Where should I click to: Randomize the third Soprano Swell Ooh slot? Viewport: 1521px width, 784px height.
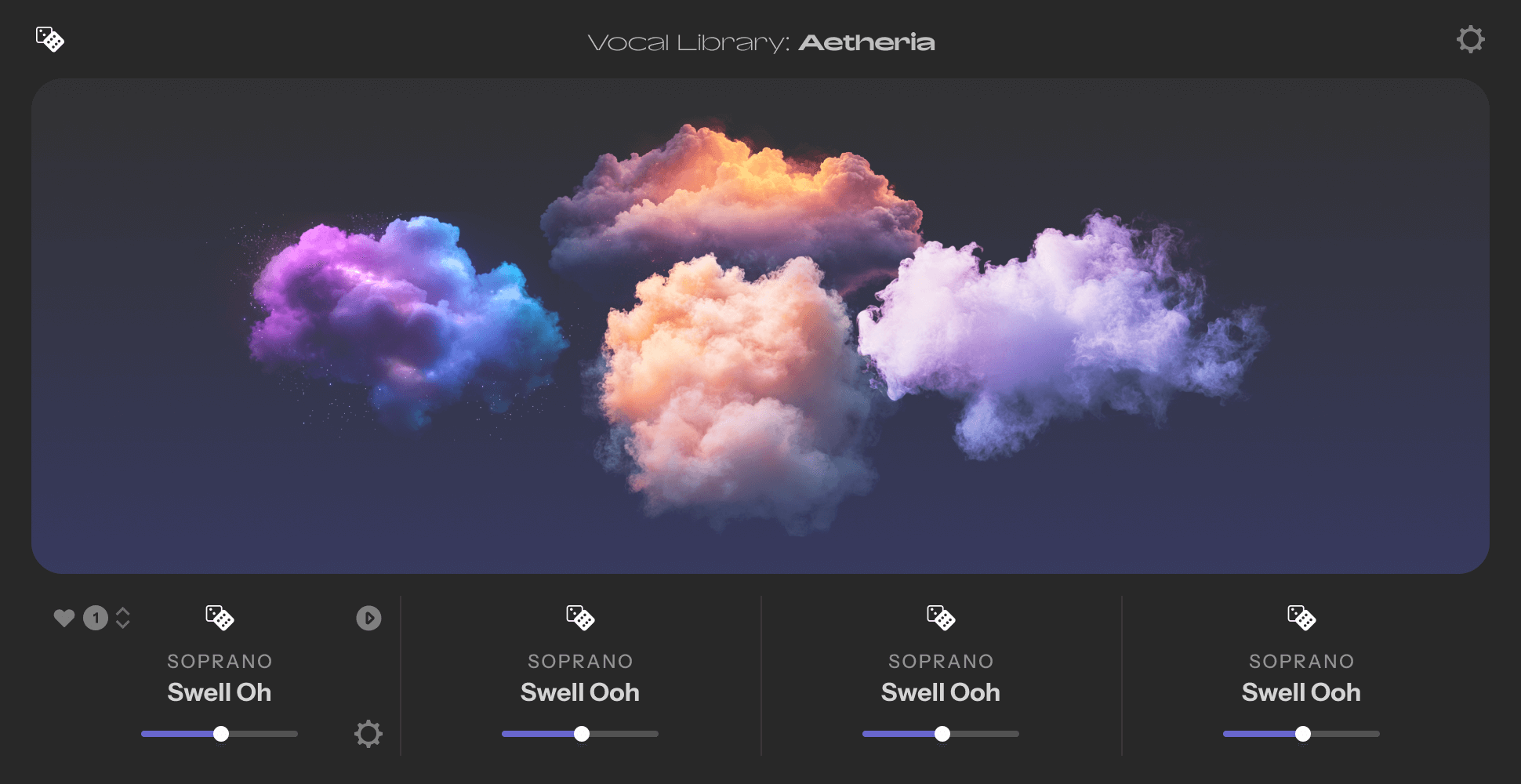[x=941, y=618]
